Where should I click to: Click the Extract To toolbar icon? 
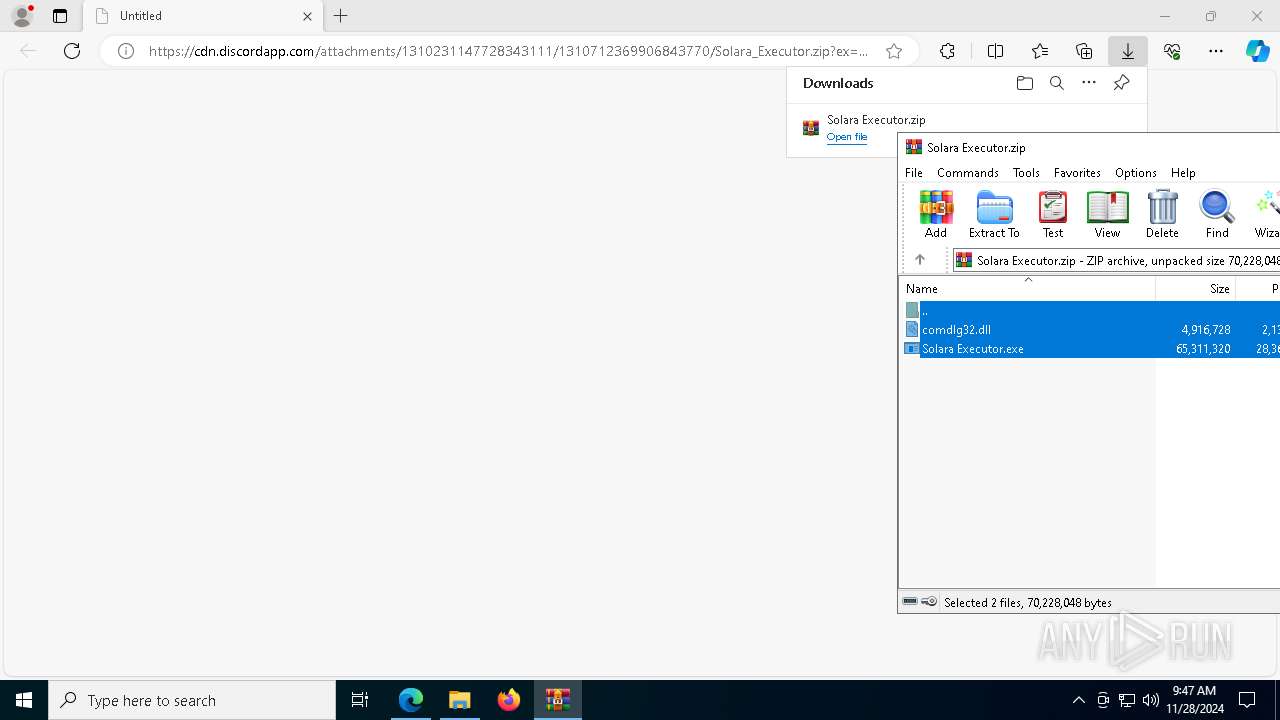[994, 214]
